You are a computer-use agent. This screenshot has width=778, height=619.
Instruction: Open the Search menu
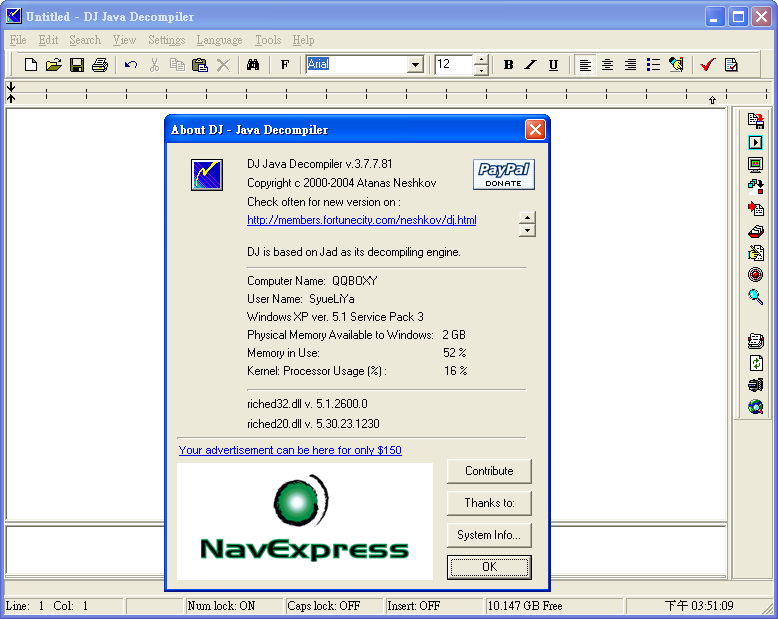pyautogui.click(x=85, y=40)
